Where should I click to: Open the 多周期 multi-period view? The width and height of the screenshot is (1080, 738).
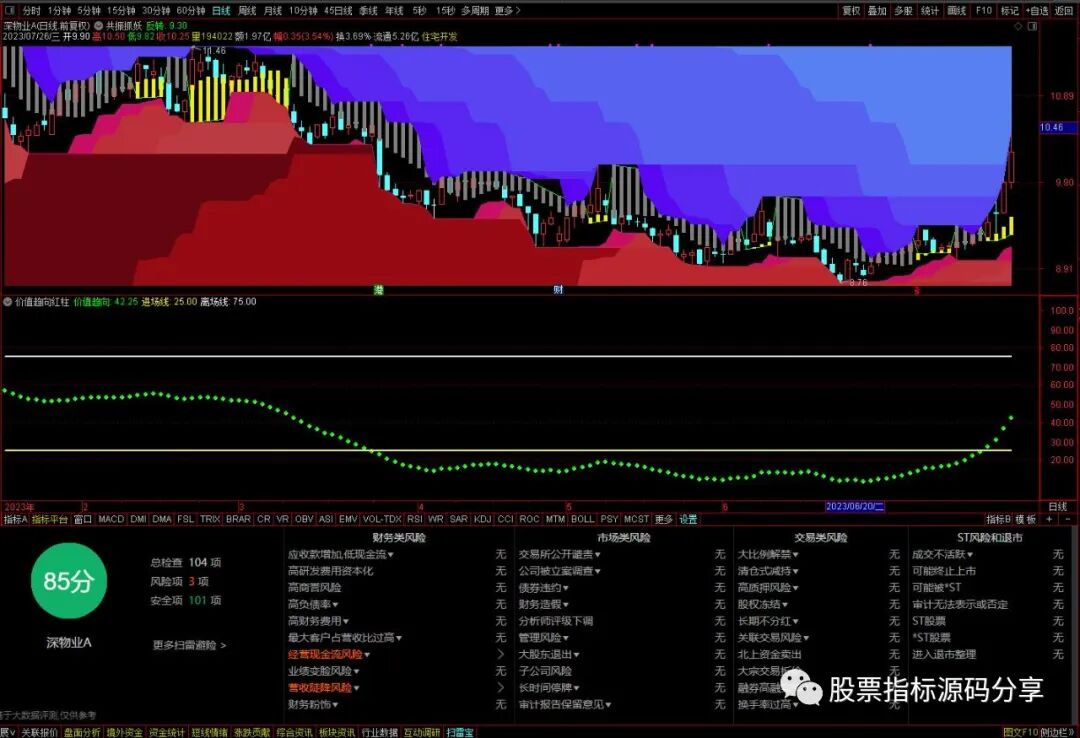475,10
